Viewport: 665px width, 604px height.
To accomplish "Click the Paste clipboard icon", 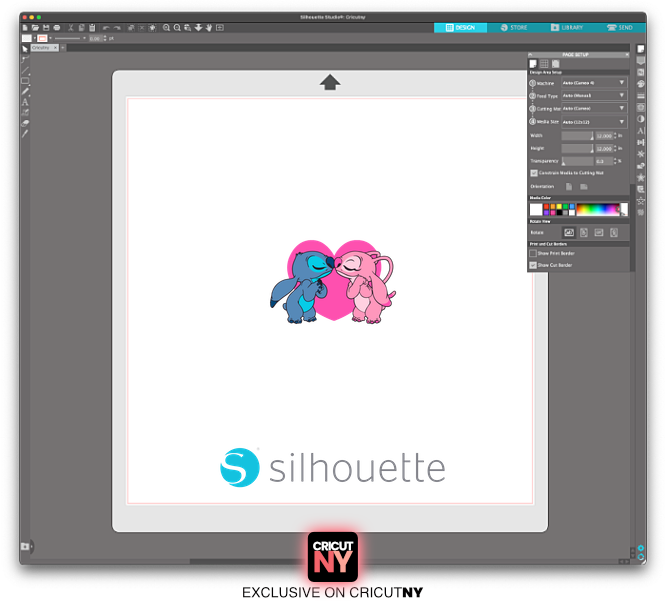I will tap(92, 28).
